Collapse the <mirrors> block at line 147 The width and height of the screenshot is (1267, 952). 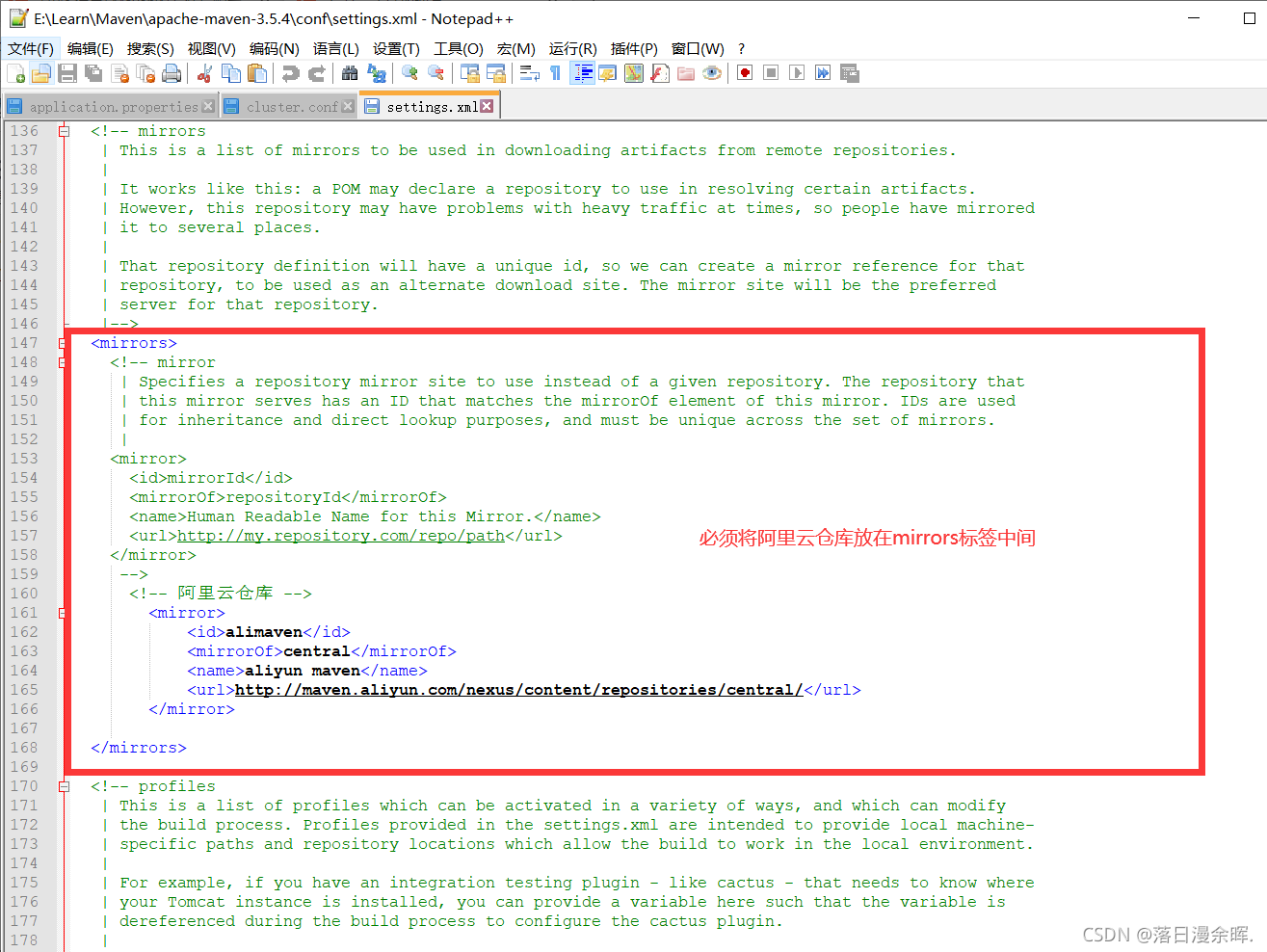pyautogui.click(x=64, y=343)
